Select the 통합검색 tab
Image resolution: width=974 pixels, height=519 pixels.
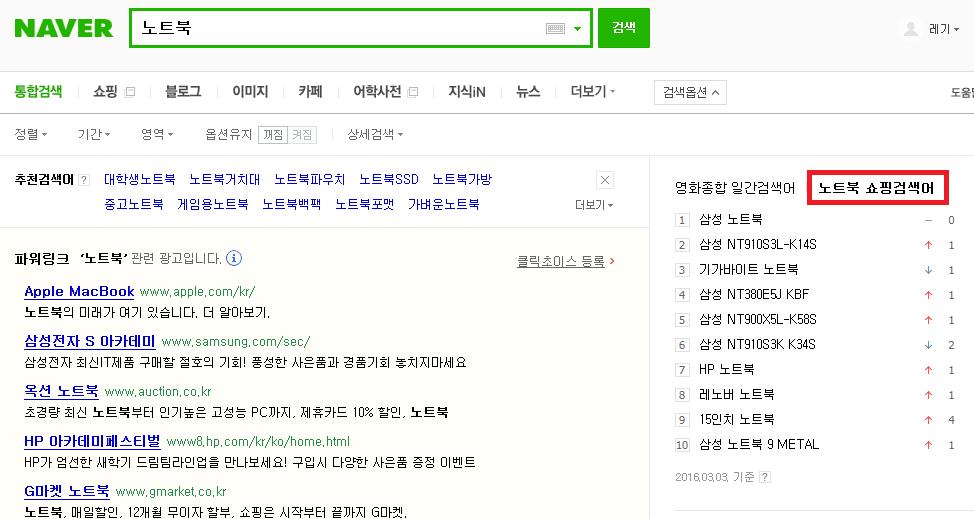(38, 91)
